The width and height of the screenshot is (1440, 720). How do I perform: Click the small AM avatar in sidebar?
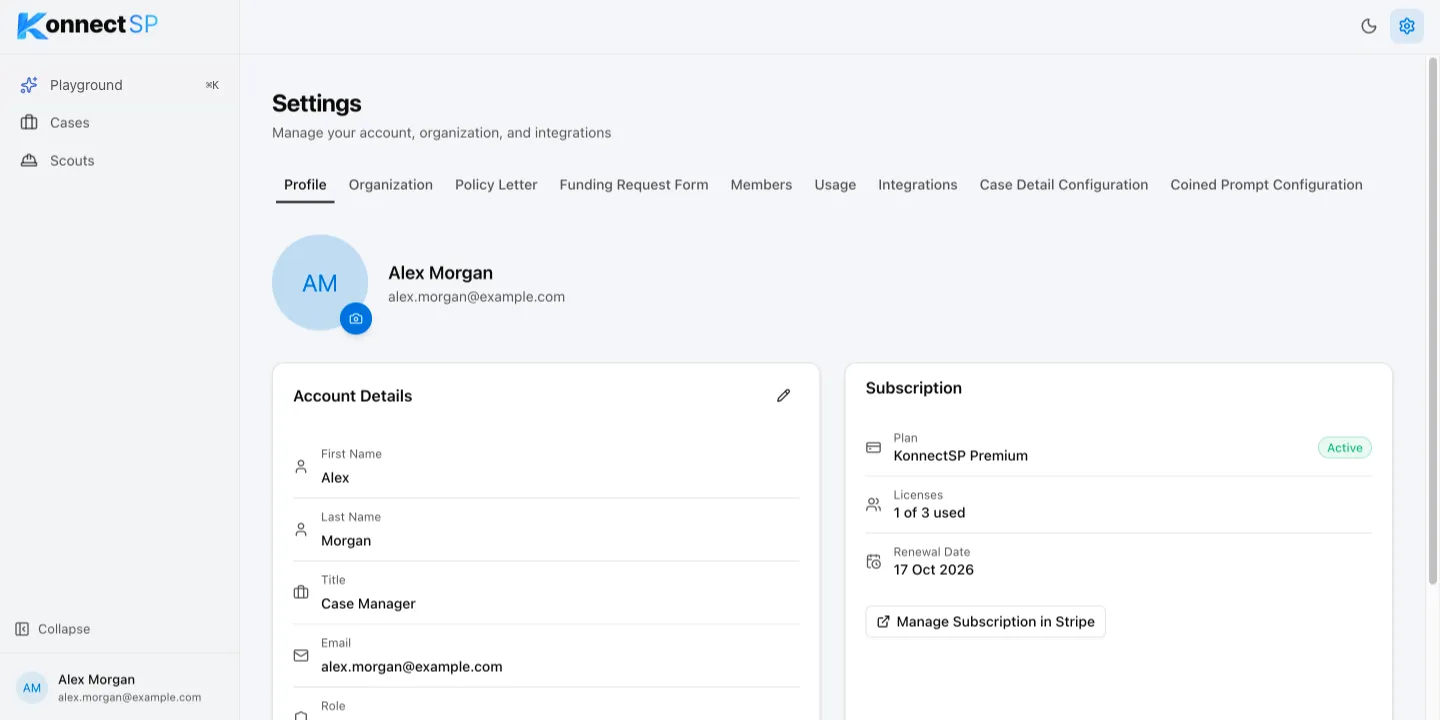pos(32,688)
